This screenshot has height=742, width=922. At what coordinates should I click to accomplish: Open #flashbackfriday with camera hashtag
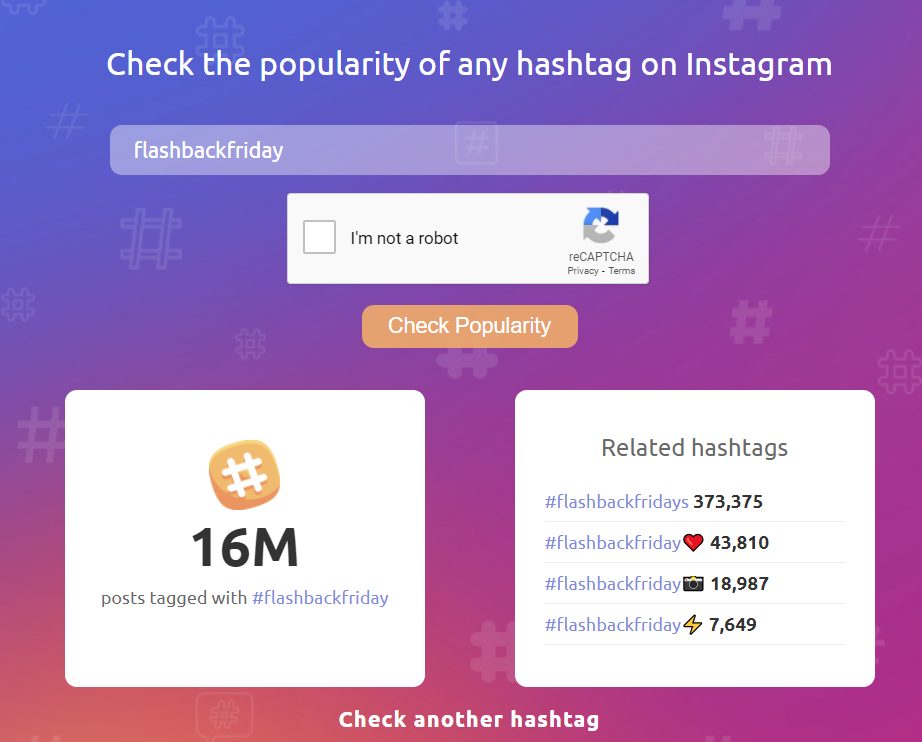[624, 583]
